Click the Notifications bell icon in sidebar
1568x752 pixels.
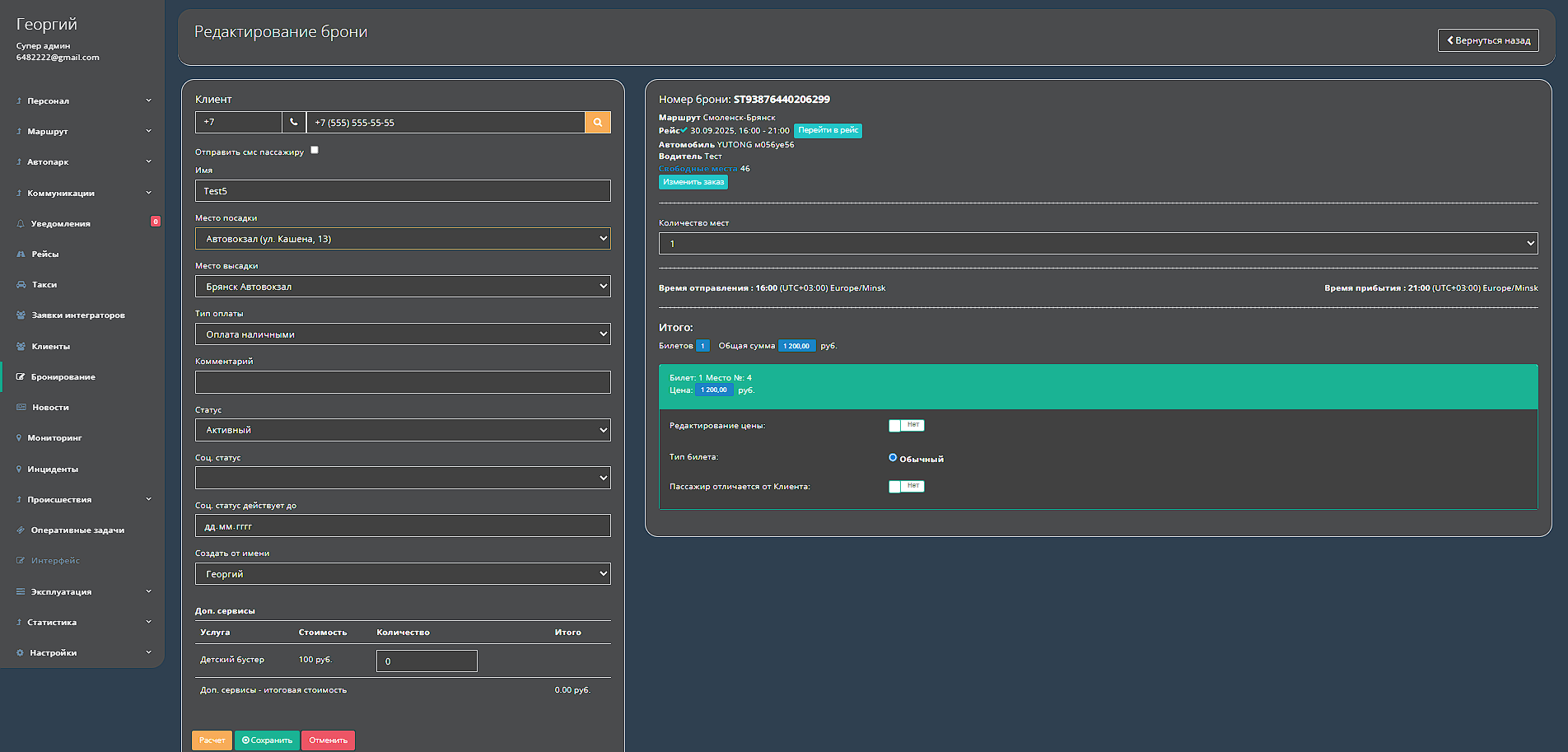[21, 224]
